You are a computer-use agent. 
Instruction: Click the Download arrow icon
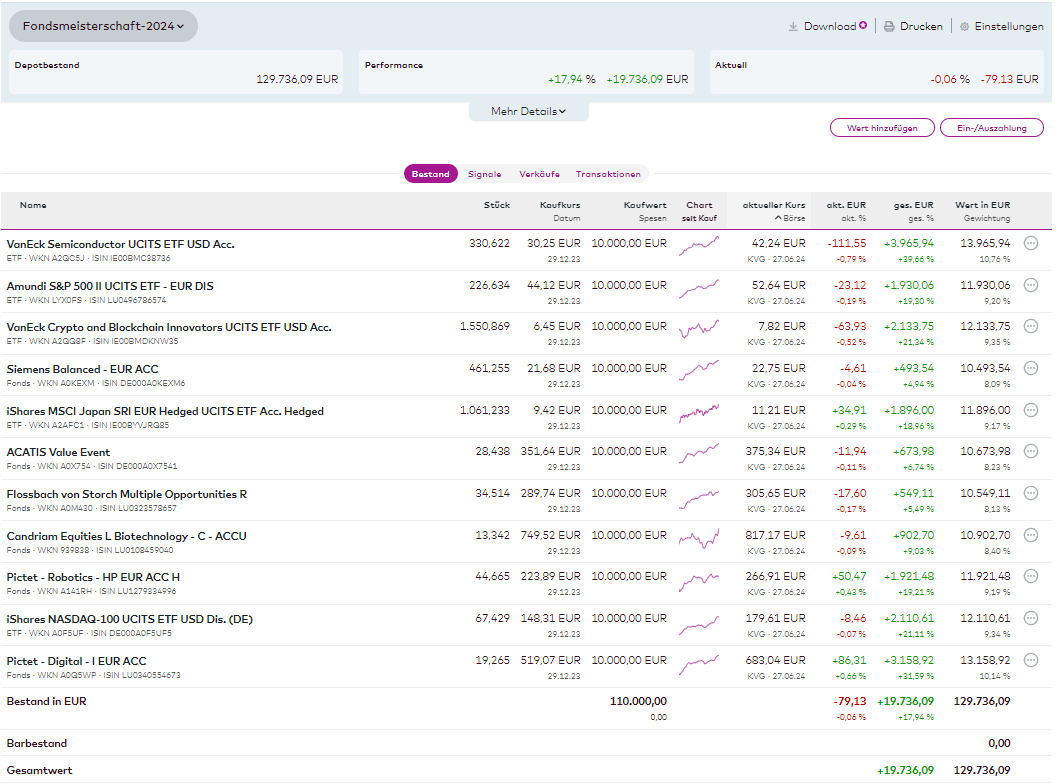(793, 27)
